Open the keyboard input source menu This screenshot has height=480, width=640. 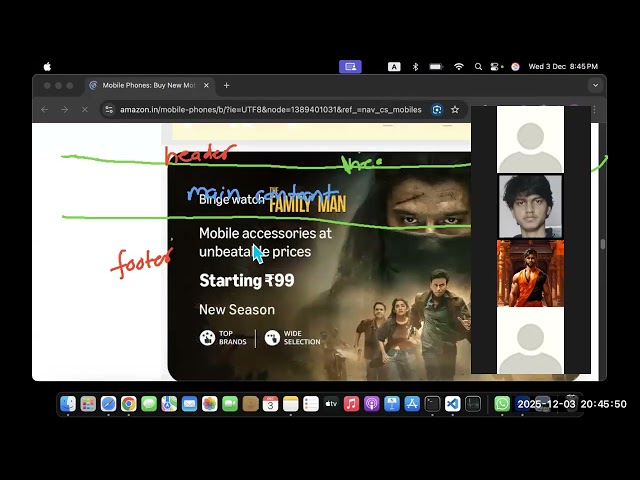coord(394,67)
